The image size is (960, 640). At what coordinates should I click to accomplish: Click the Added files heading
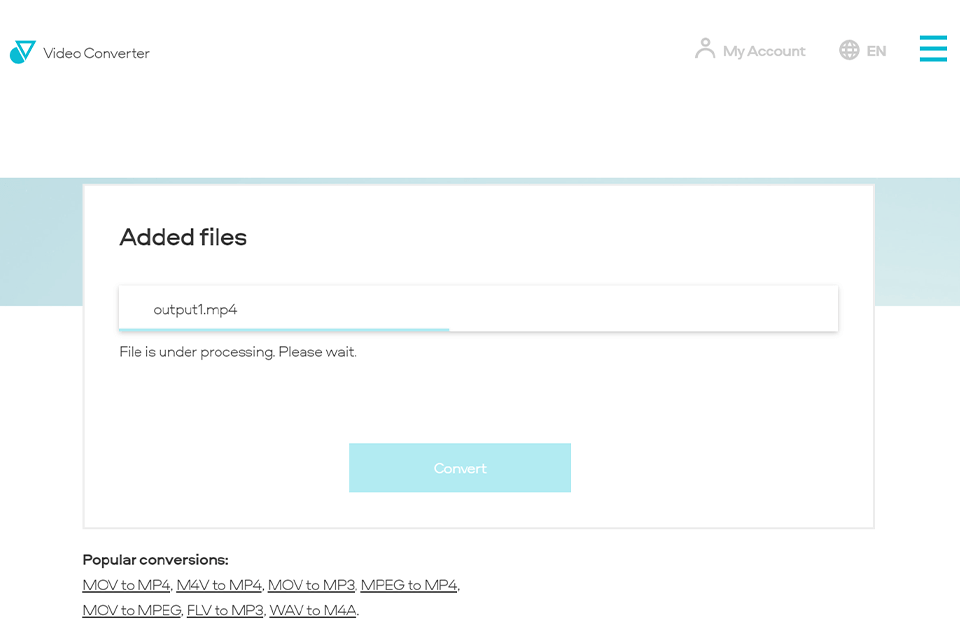click(x=183, y=237)
